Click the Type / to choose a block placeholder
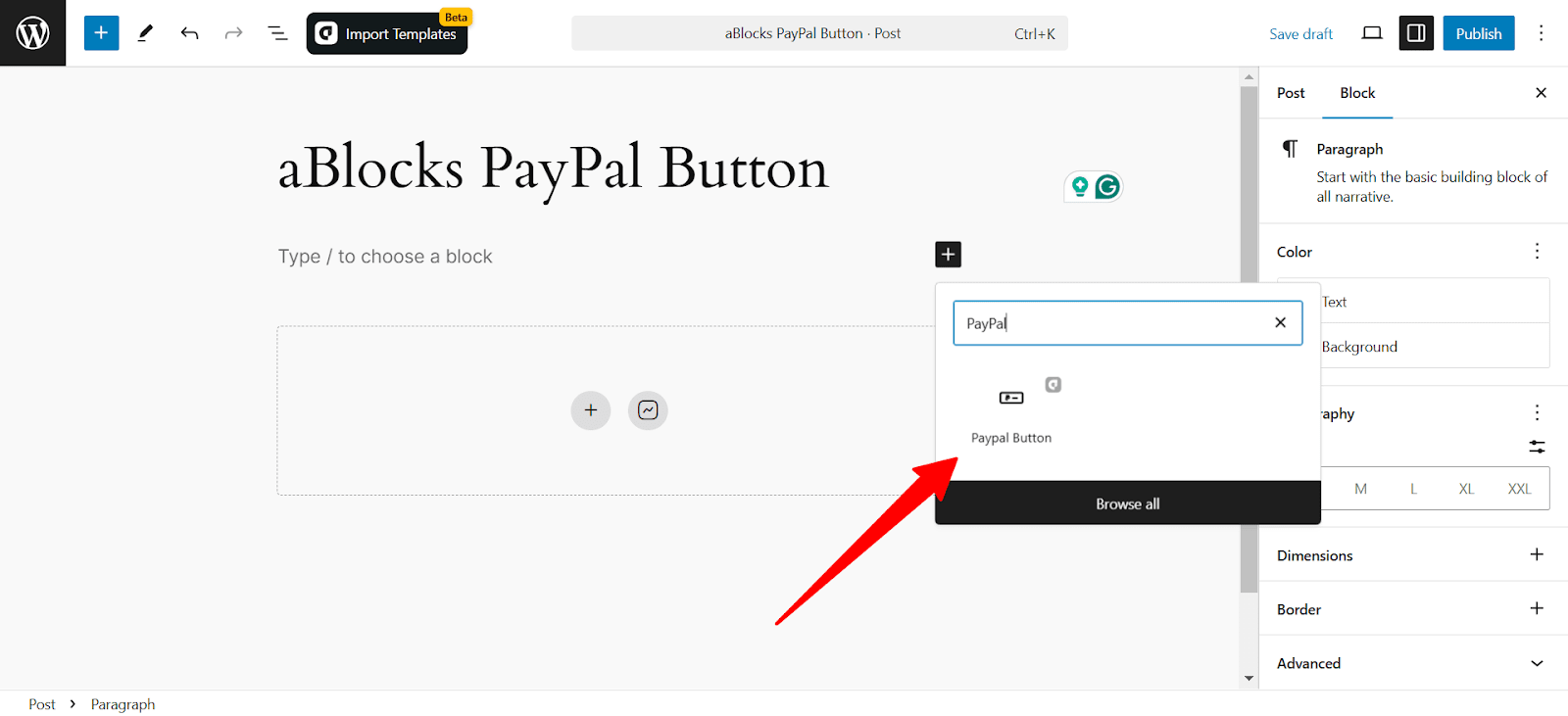This screenshot has height=716, width=1568. [x=385, y=257]
